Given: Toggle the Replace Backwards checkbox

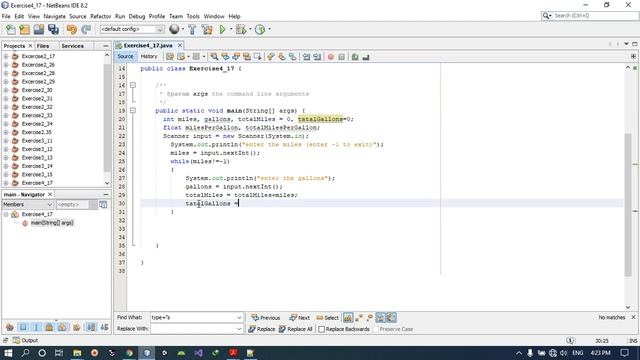Looking at the screenshot, I should 322,329.
